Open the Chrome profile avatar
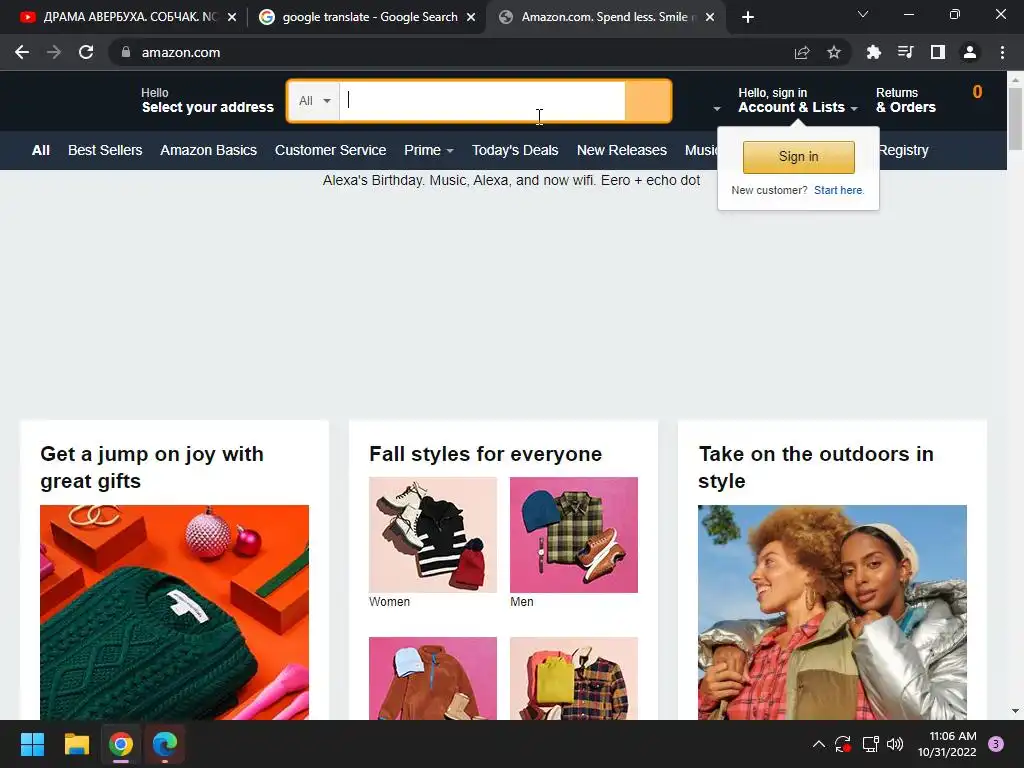The width and height of the screenshot is (1024, 768). (x=970, y=52)
